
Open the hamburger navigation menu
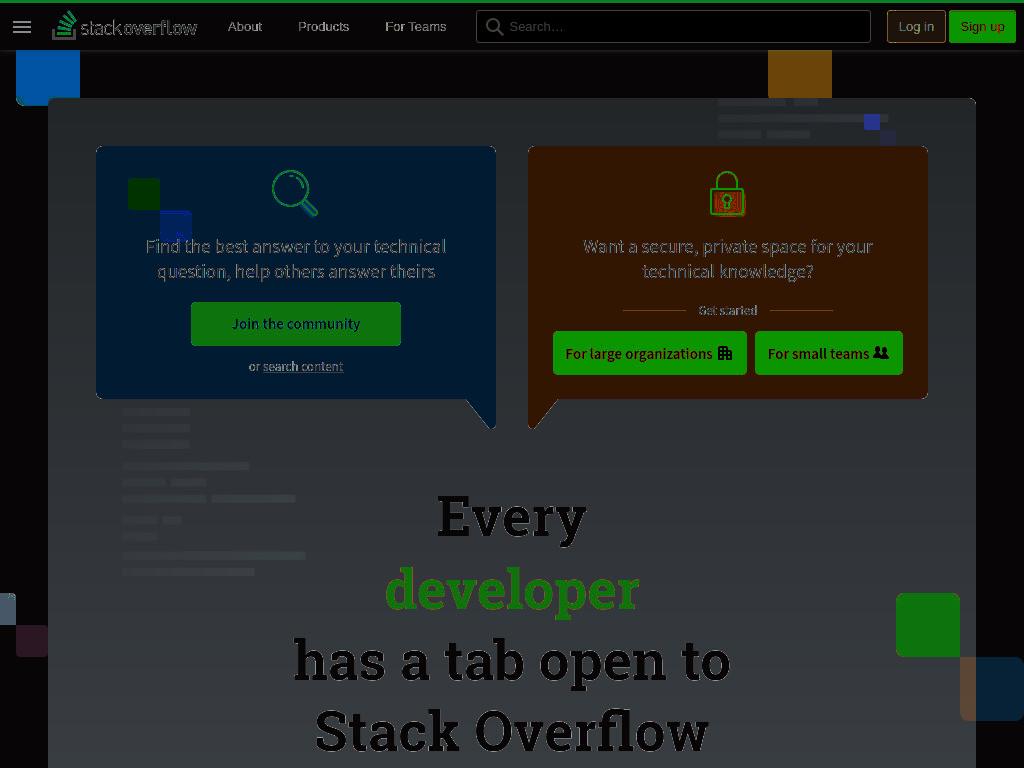22,27
